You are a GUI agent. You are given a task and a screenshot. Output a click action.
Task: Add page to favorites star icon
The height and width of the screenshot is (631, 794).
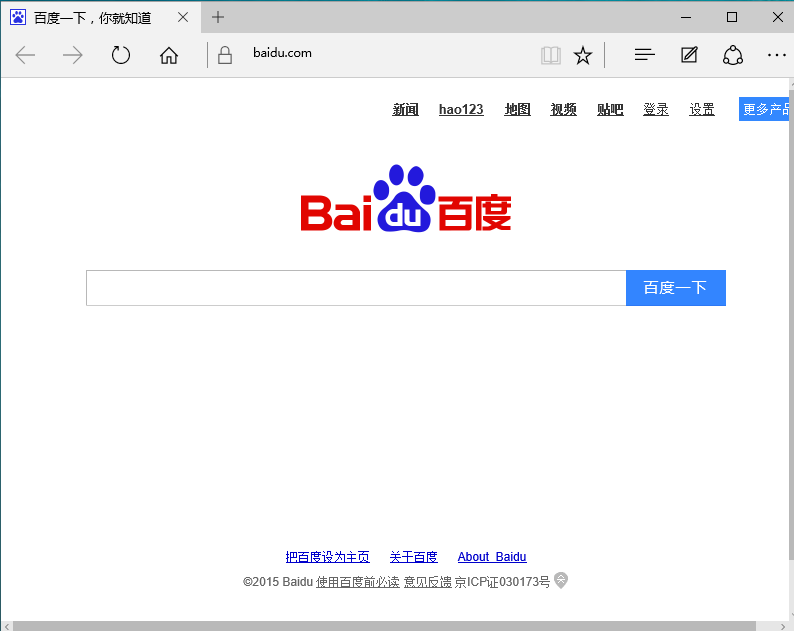[583, 55]
